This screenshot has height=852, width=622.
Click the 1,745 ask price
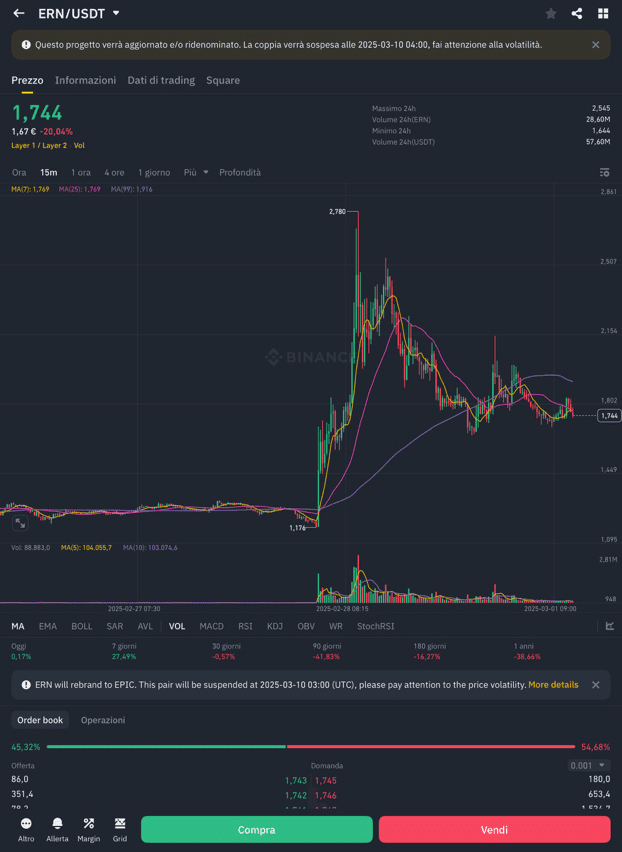pos(325,780)
